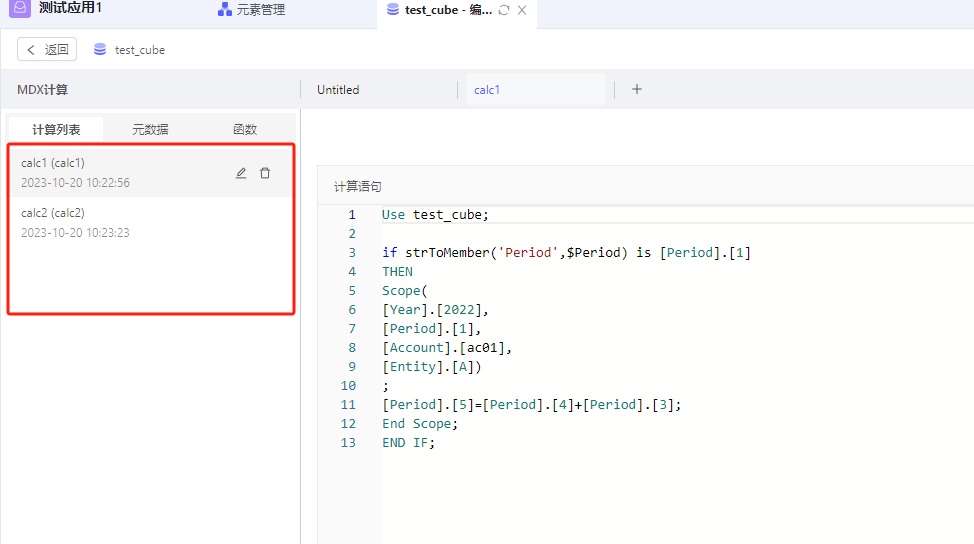Viewport: 974px width, 544px height.
Task: Click the 计算语句 section header
Action: (x=358, y=186)
